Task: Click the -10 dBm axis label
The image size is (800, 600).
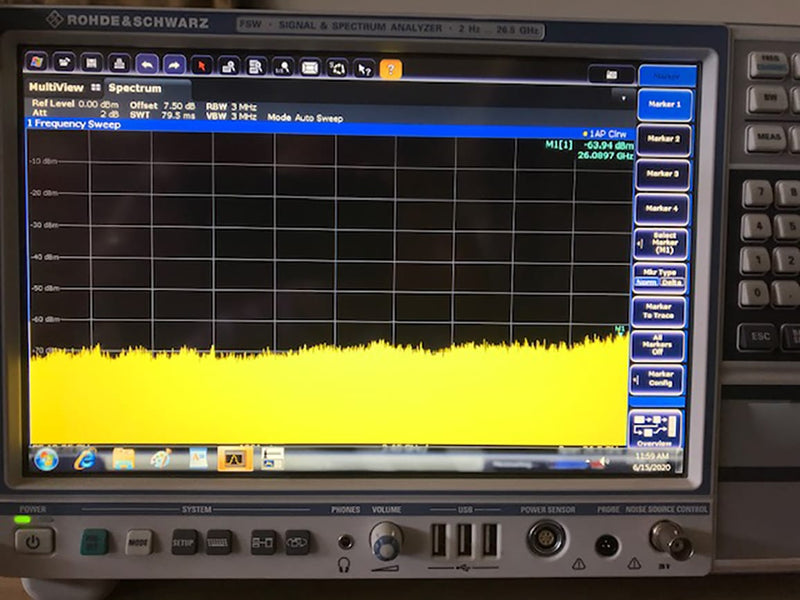Action: (45, 161)
